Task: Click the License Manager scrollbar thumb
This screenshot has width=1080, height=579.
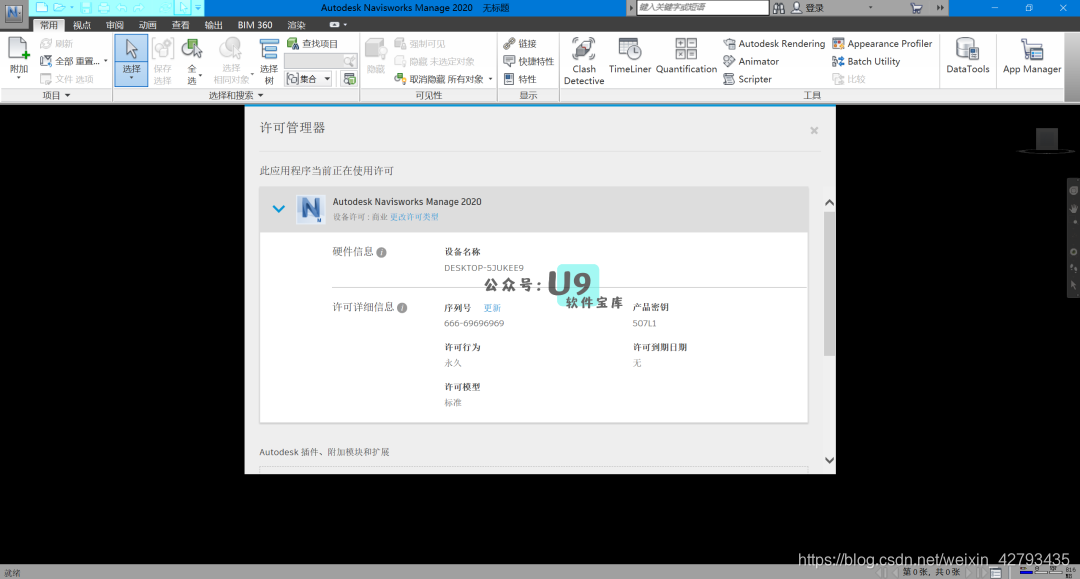Action: click(829, 284)
